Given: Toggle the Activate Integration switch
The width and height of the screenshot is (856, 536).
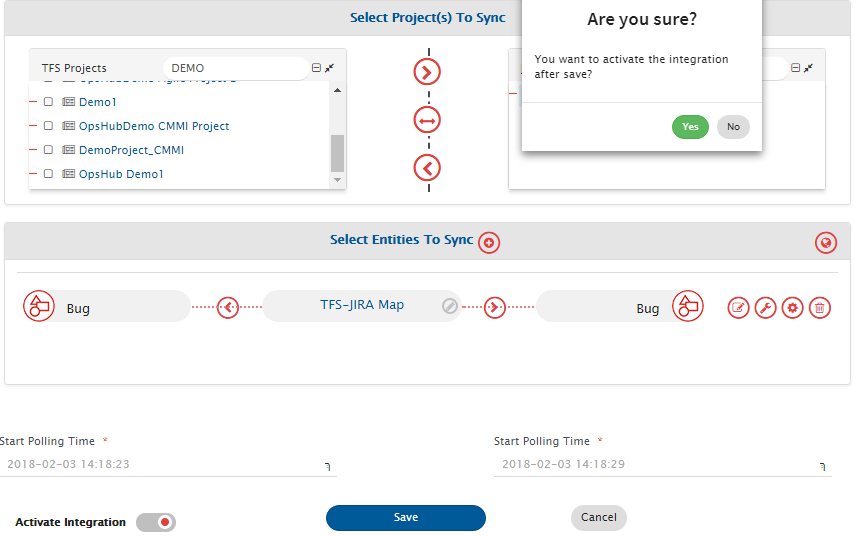Looking at the screenshot, I should (156, 522).
